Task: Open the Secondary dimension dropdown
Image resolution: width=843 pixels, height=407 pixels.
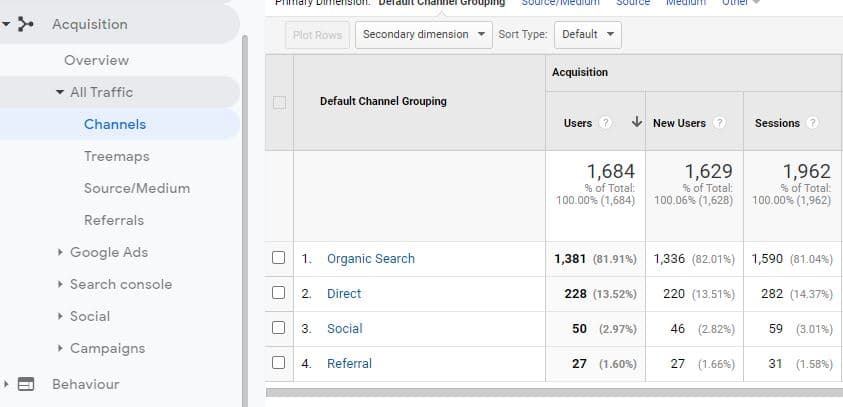Action: pyautogui.click(x=424, y=35)
